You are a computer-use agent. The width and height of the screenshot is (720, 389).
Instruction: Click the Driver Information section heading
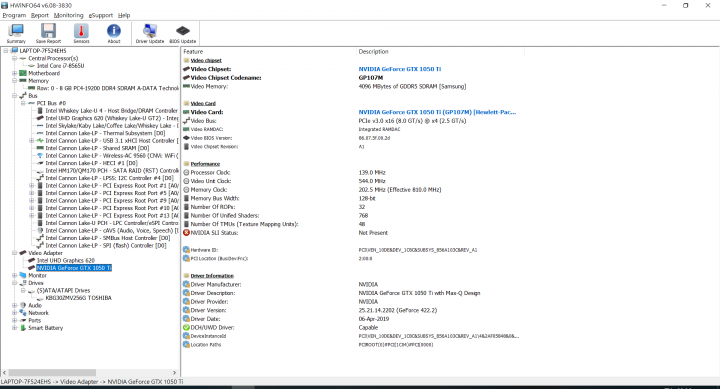(212, 276)
